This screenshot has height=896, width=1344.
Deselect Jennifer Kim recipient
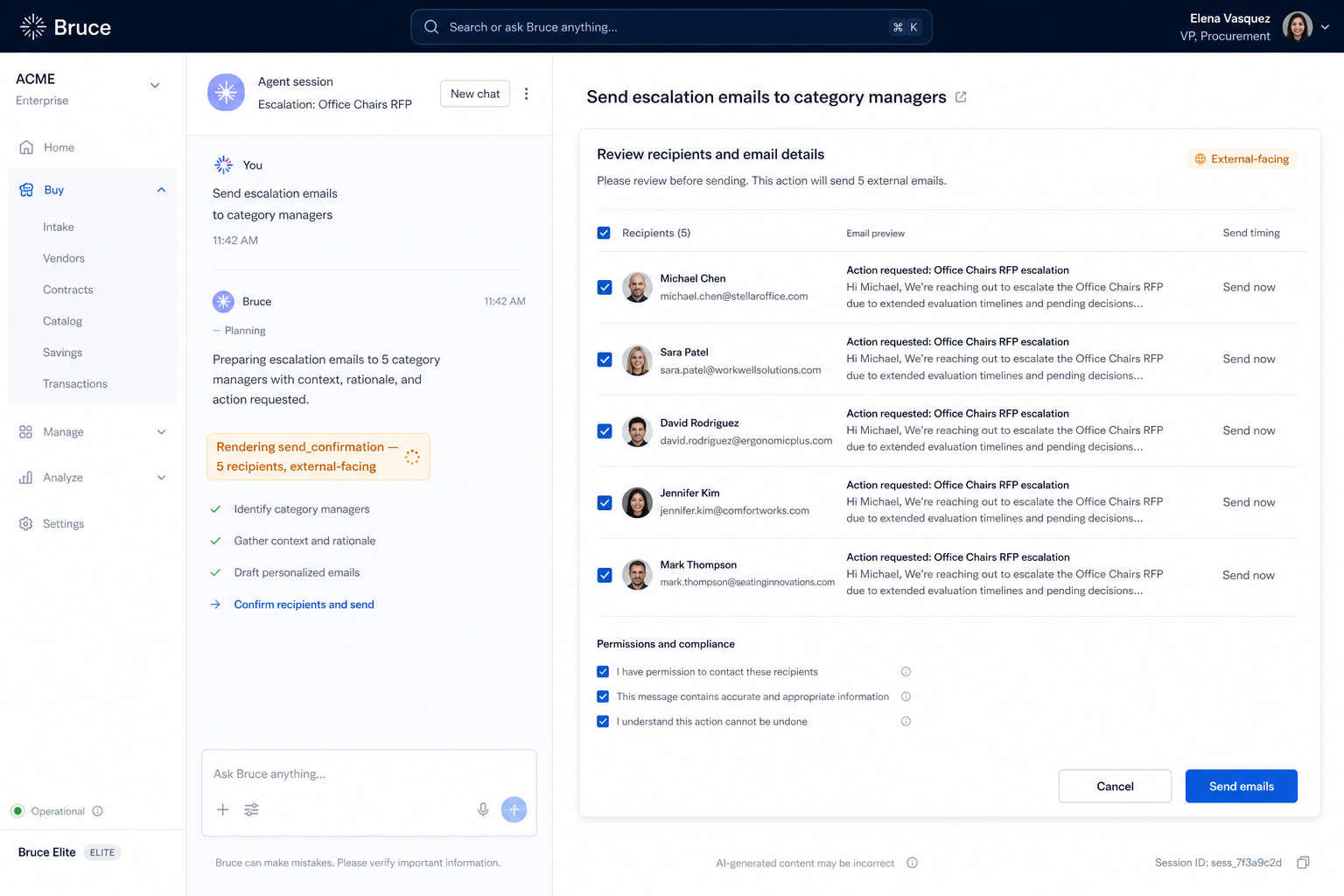(605, 503)
